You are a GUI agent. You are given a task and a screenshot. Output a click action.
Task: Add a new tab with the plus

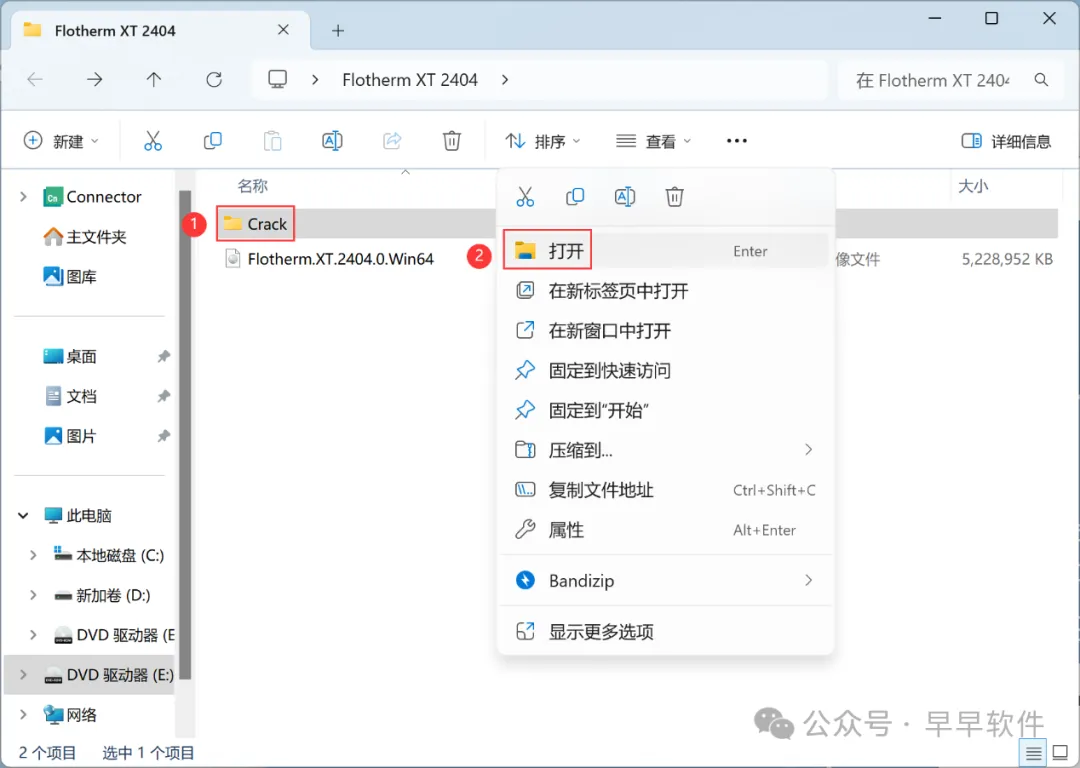click(338, 30)
